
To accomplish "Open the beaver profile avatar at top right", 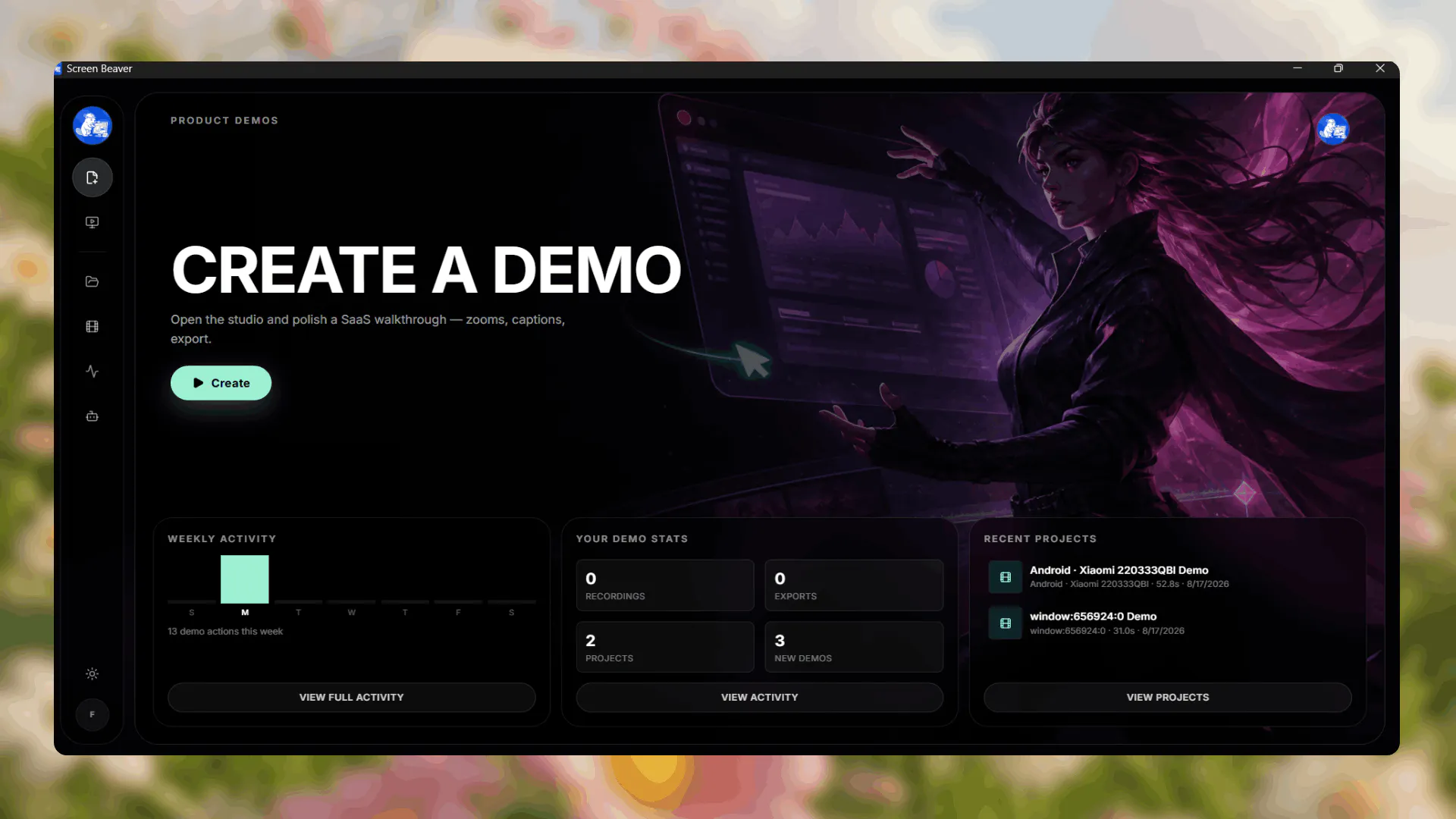I will click(1332, 129).
